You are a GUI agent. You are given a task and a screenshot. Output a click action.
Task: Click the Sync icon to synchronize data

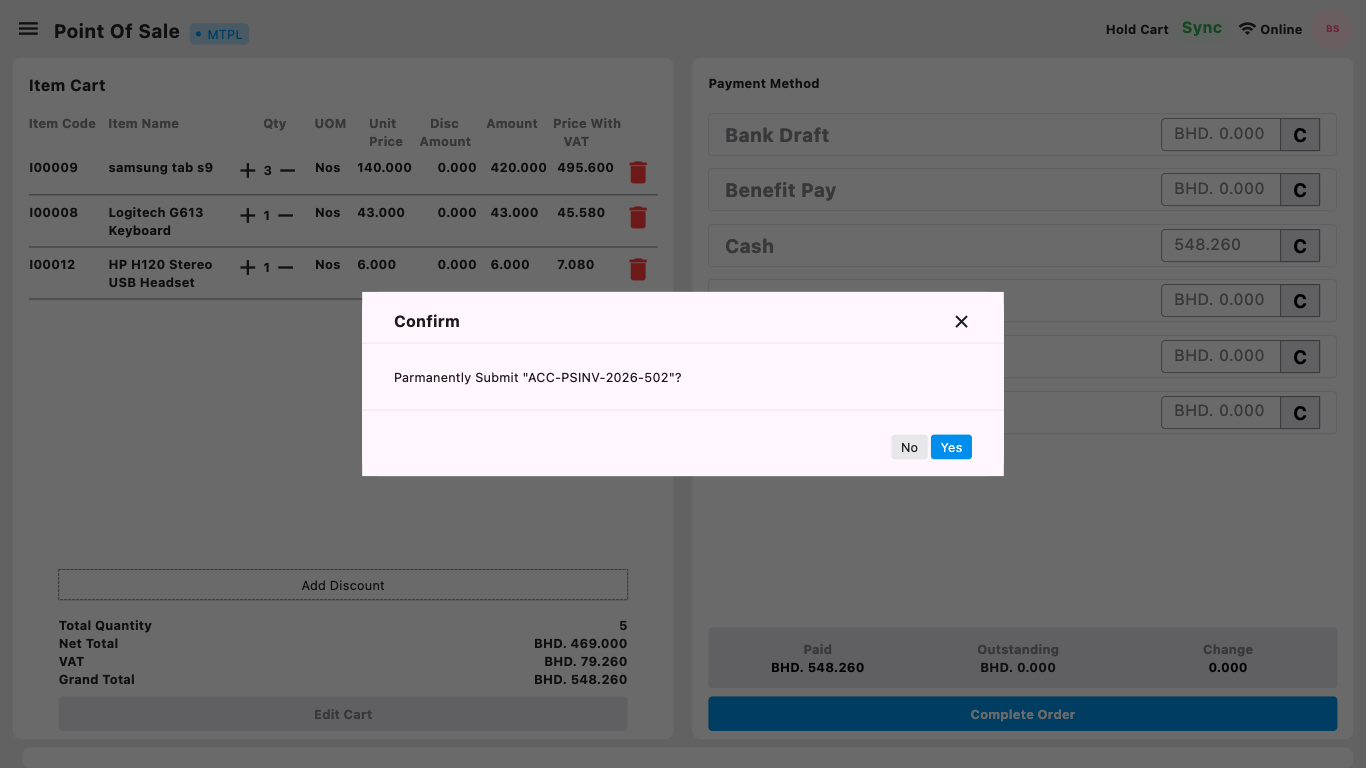[1202, 27]
